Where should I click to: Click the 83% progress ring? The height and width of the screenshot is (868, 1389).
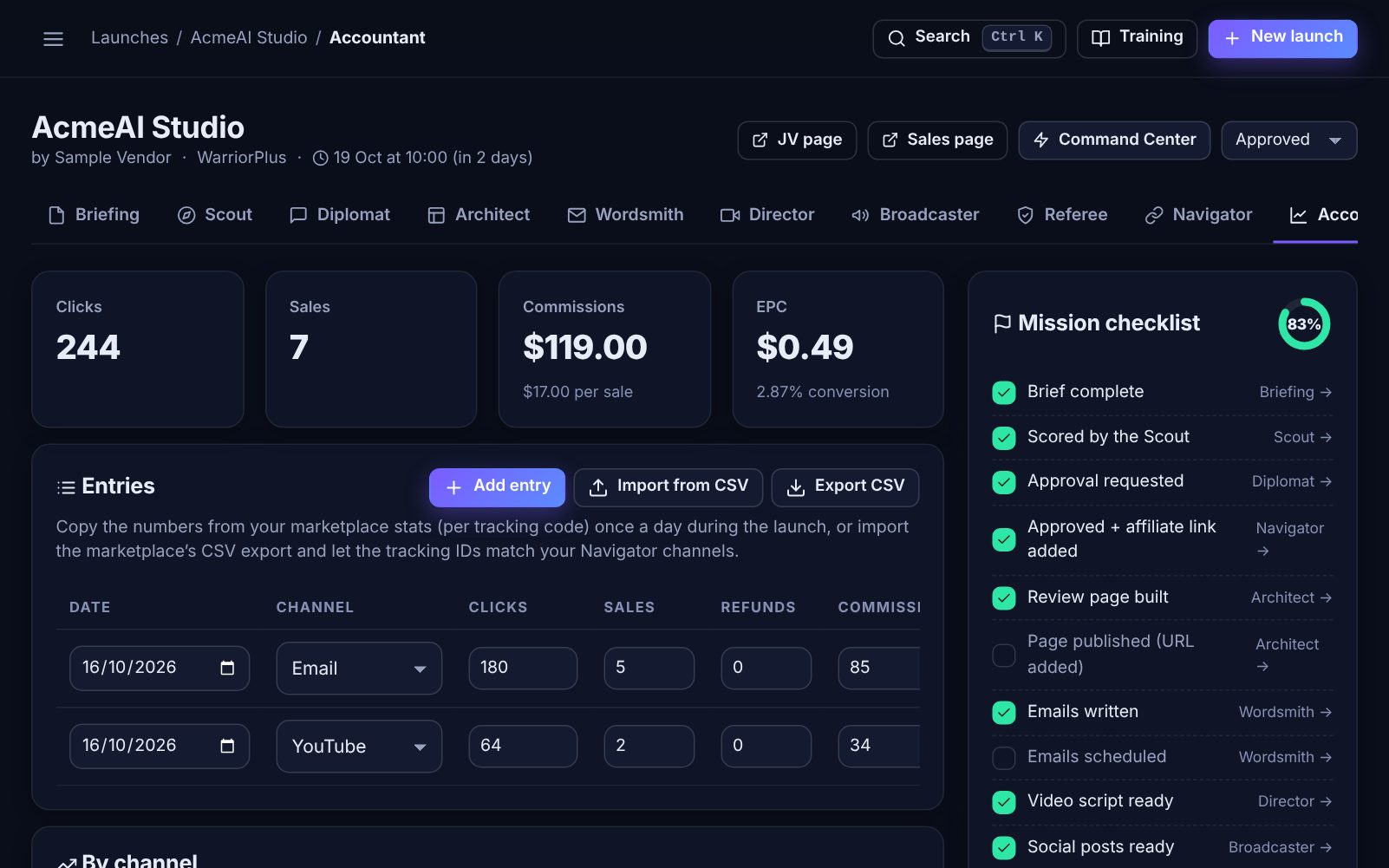coord(1304,324)
